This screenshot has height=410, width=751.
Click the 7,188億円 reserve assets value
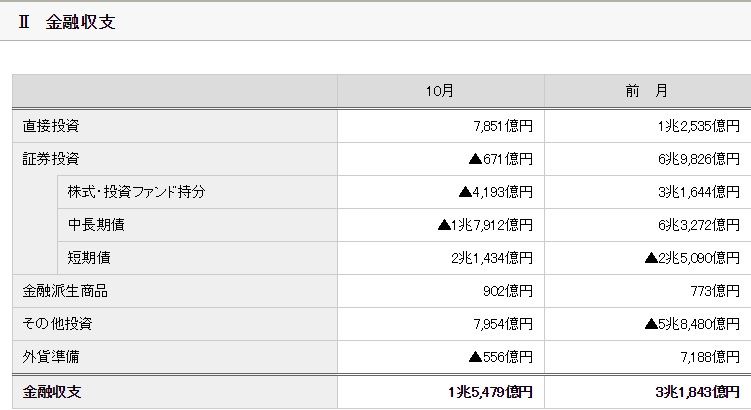pyautogui.click(x=710, y=357)
